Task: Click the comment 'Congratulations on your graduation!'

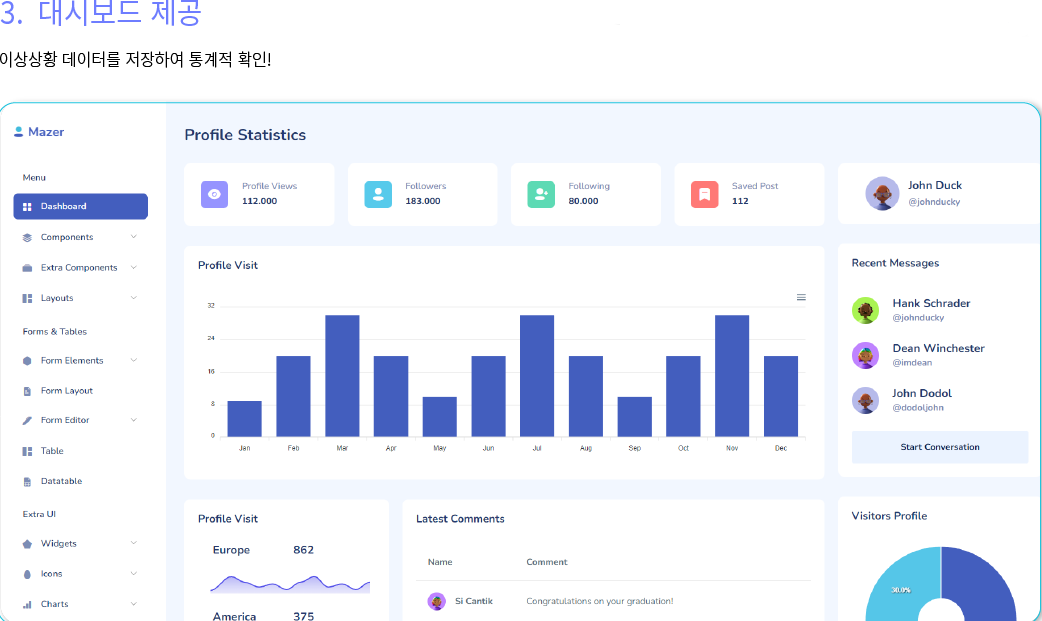Action: click(599, 601)
